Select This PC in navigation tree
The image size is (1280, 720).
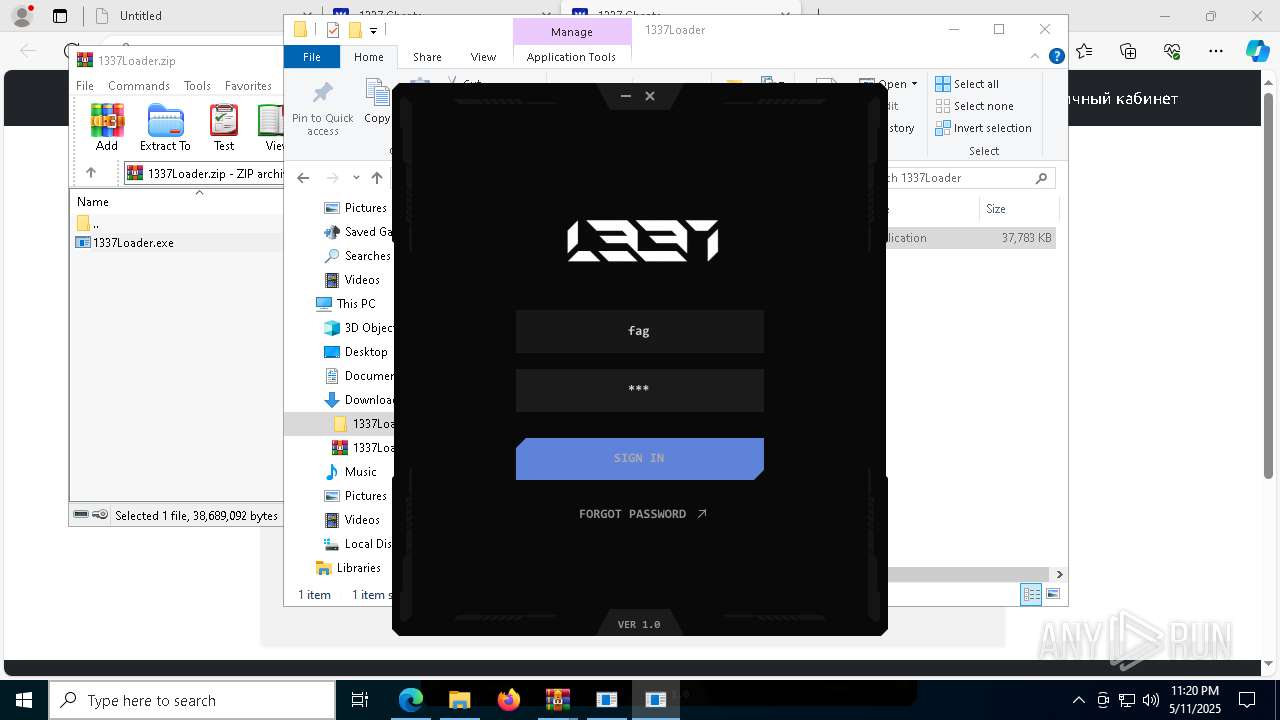346,304
